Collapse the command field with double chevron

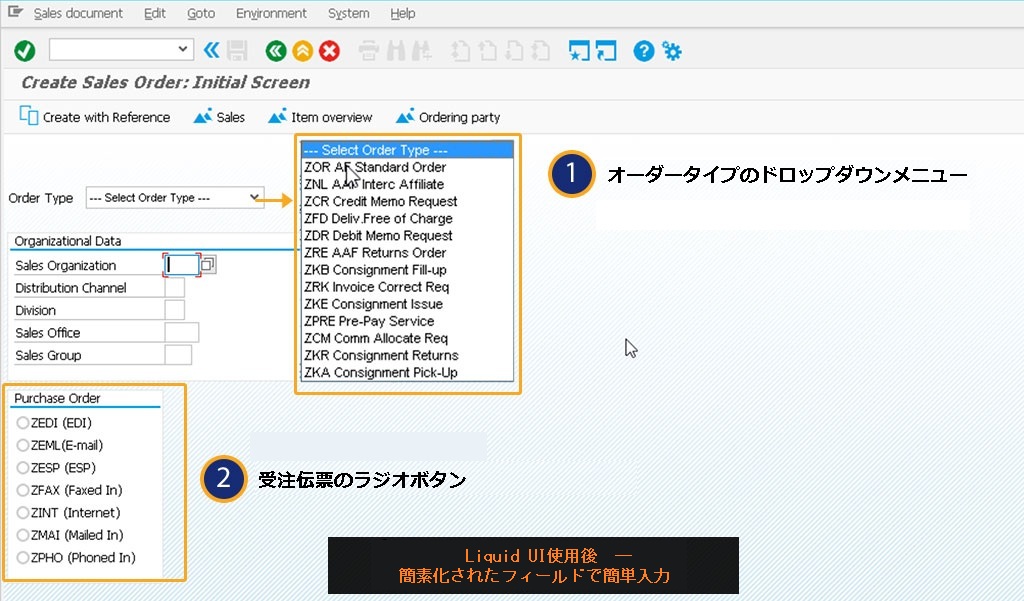click(x=211, y=50)
